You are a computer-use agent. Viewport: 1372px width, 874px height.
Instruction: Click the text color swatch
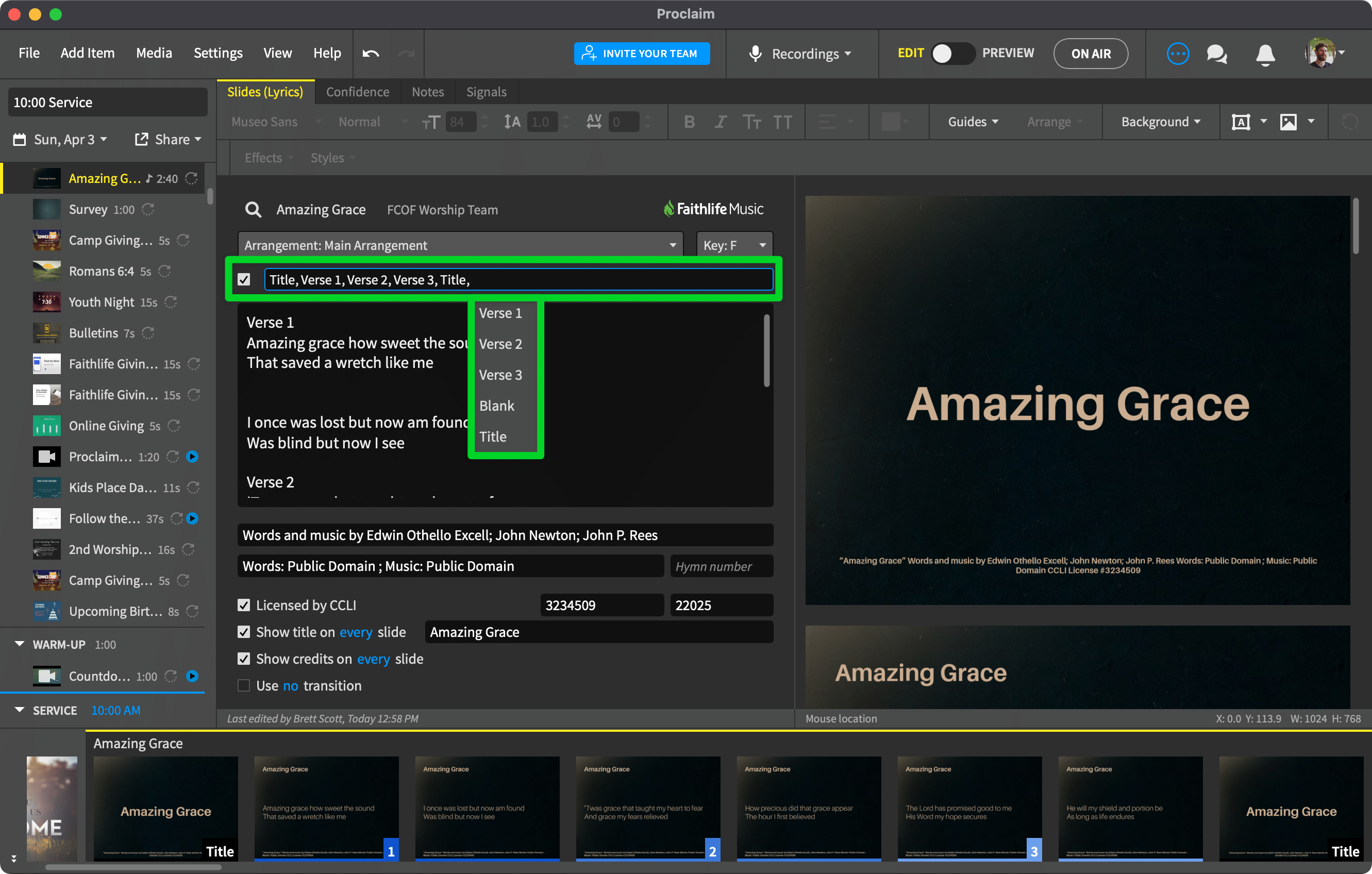pos(891,122)
